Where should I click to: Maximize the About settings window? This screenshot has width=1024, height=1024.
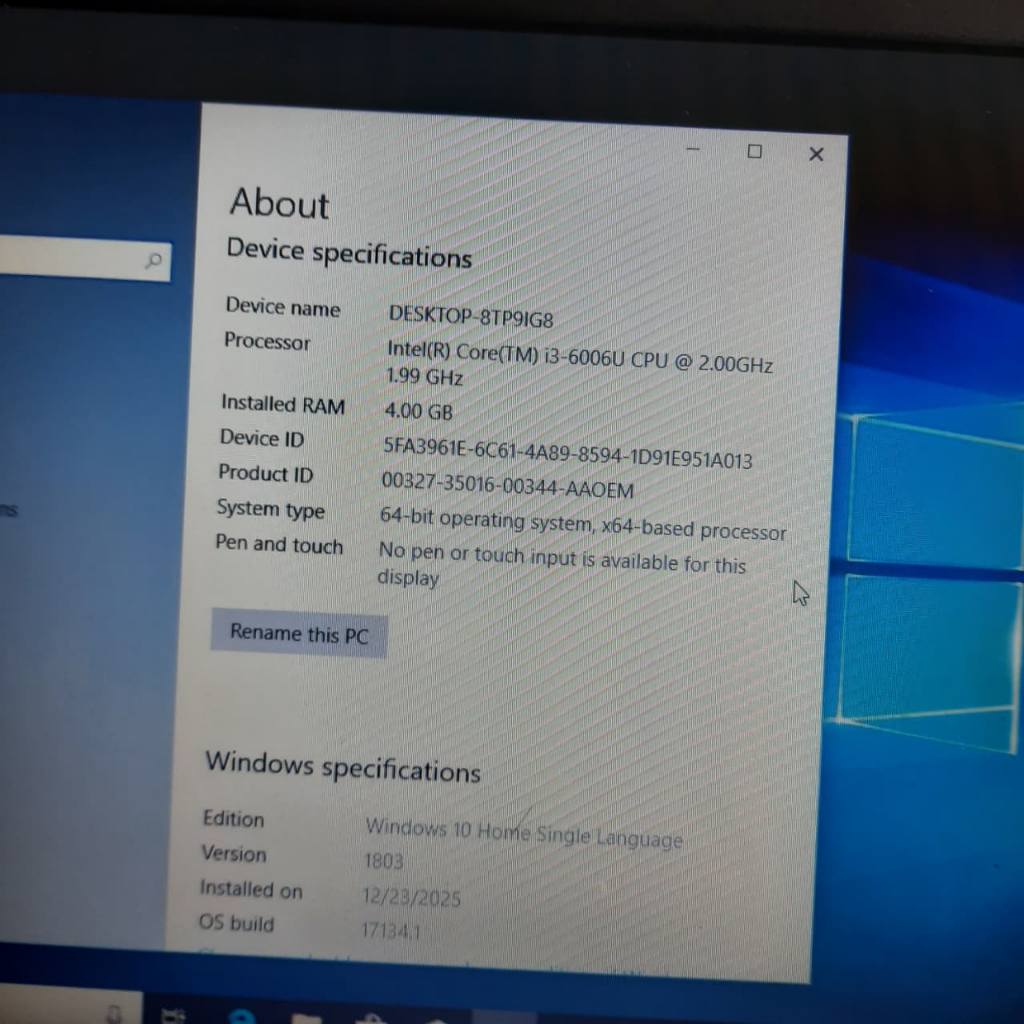click(754, 152)
